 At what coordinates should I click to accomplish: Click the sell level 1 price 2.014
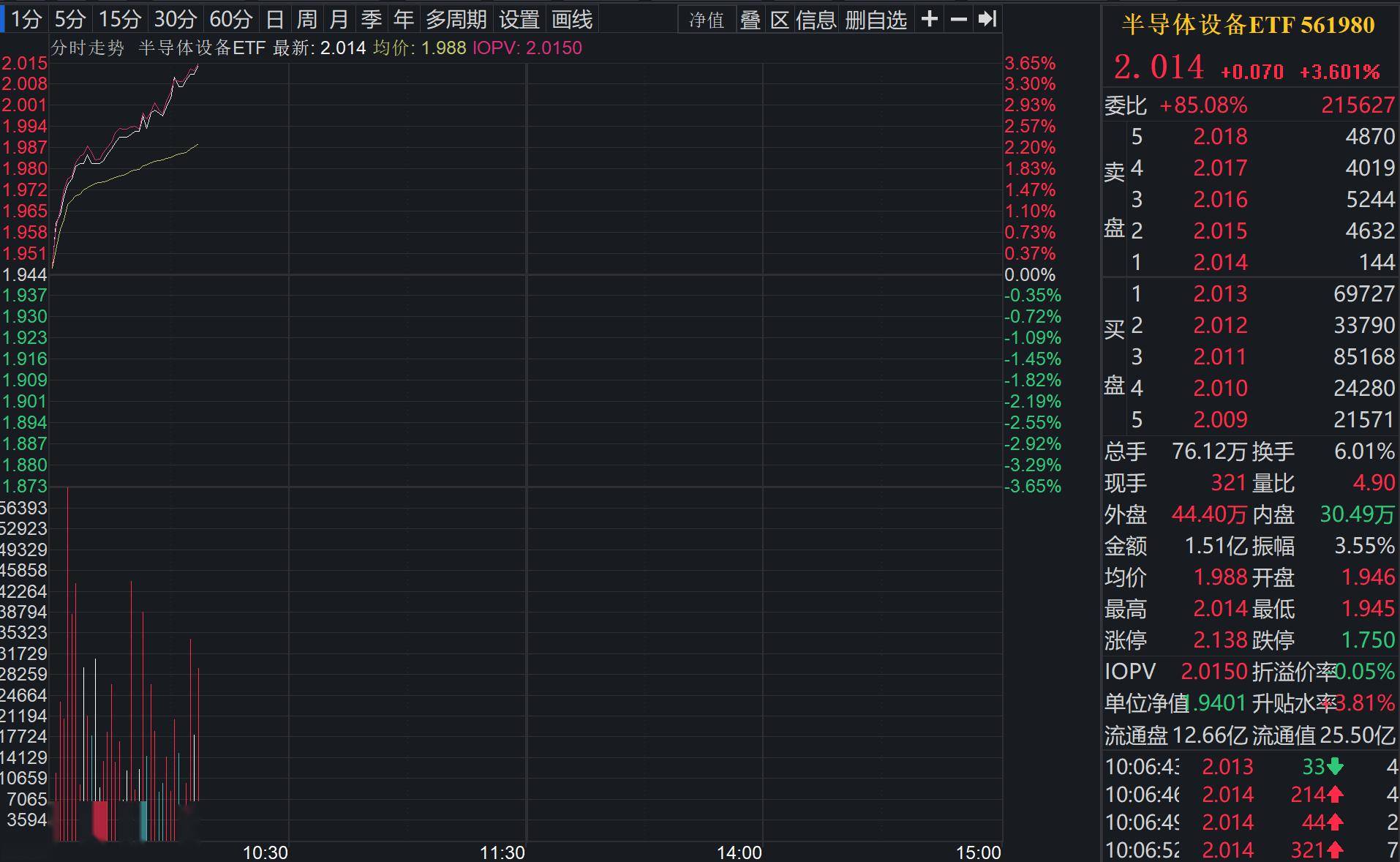coord(1220,262)
